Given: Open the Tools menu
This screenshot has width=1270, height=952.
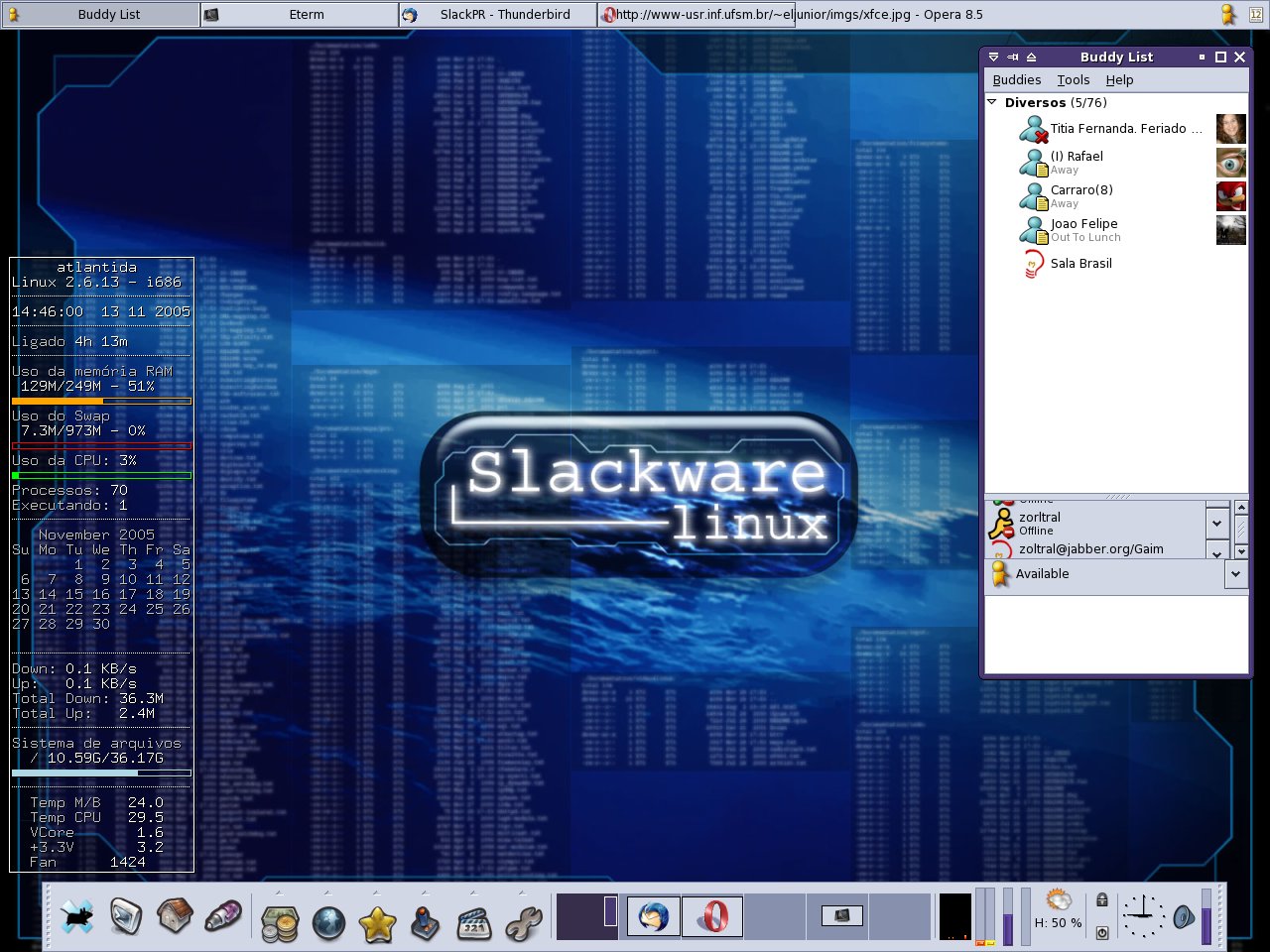Looking at the screenshot, I should pyautogui.click(x=1073, y=80).
